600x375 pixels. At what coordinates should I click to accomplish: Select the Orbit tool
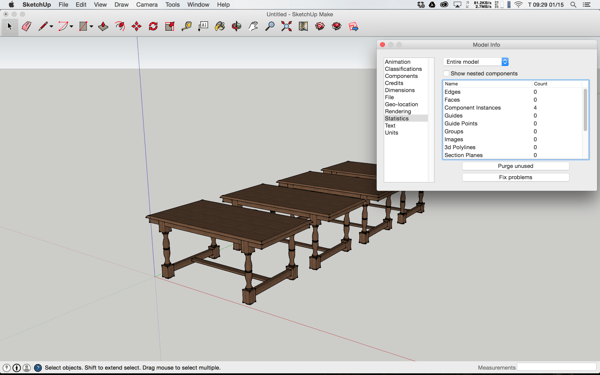coord(236,26)
